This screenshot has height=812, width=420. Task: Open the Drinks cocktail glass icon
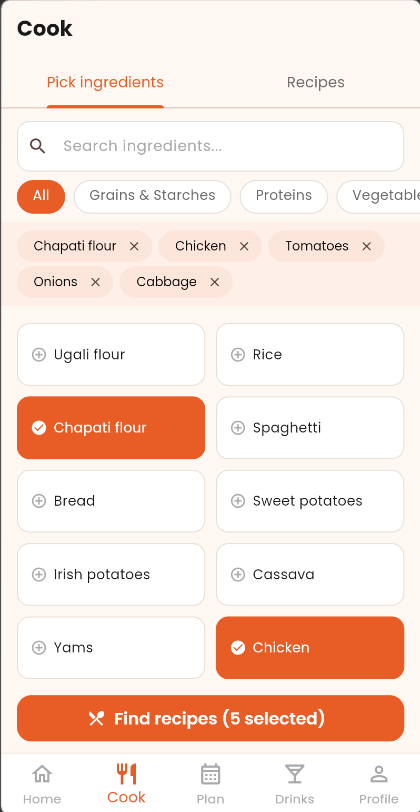coord(294,774)
